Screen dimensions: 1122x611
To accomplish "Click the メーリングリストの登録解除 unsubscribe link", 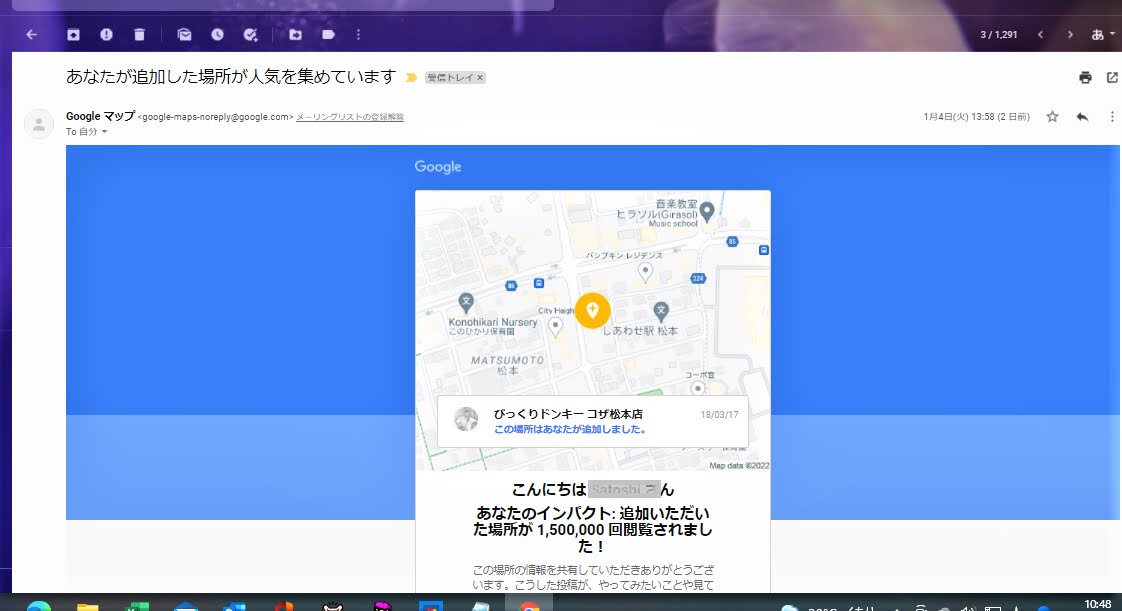I will click(350, 117).
